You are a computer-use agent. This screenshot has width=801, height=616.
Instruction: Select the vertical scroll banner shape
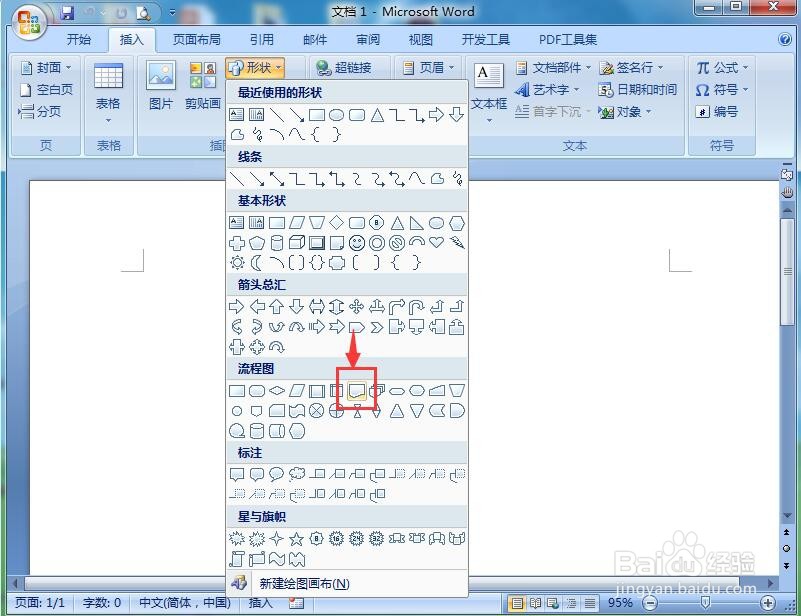coord(237,559)
